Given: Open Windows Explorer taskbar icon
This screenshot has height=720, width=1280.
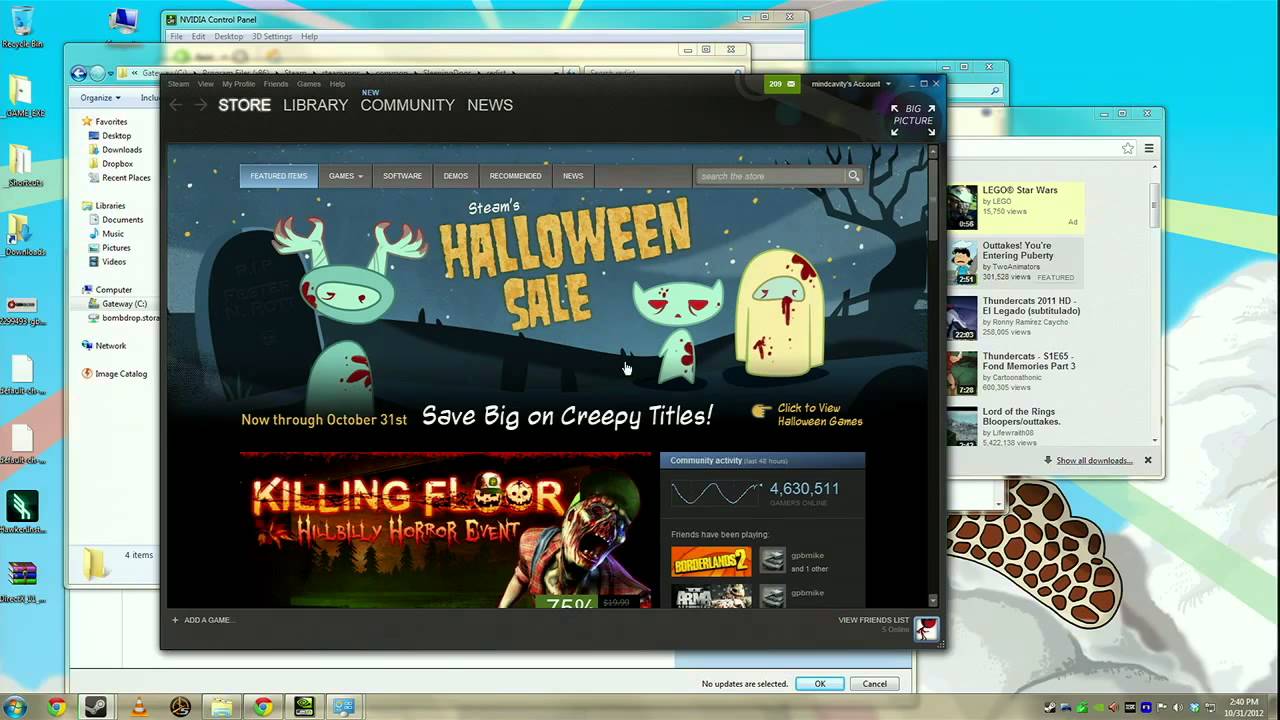Looking at the screenshot, I should [x=221, y=707].
